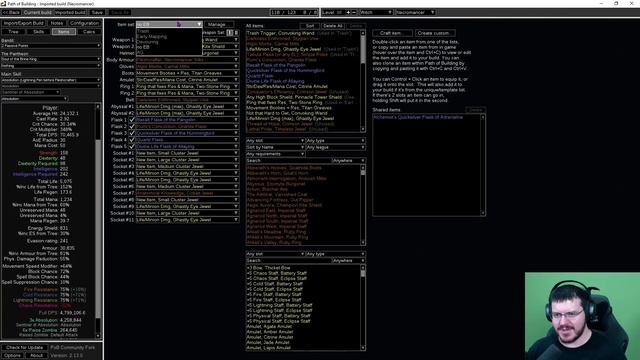
Task: Select 'Advancing Fortress, Gut Ripper' unique
Action: pyautogui.click(x=280, y=200)
